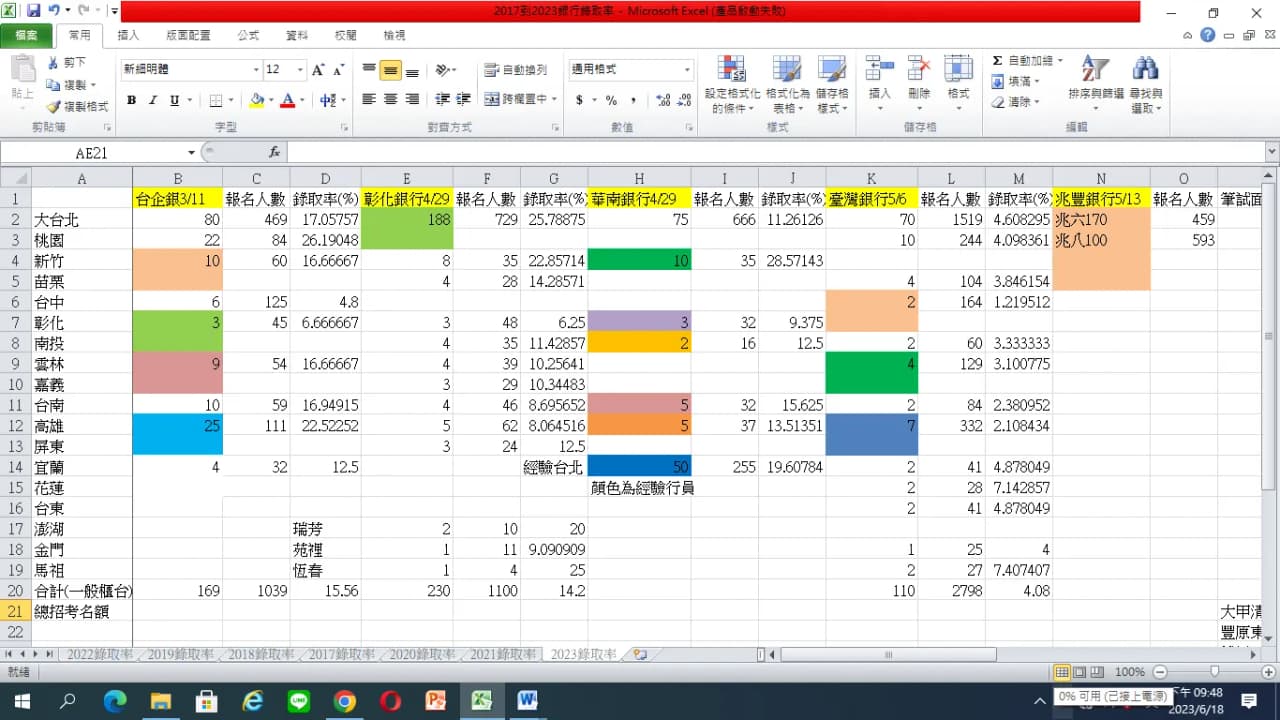Switch to the 插入 ribbon tab

[128, 35]
